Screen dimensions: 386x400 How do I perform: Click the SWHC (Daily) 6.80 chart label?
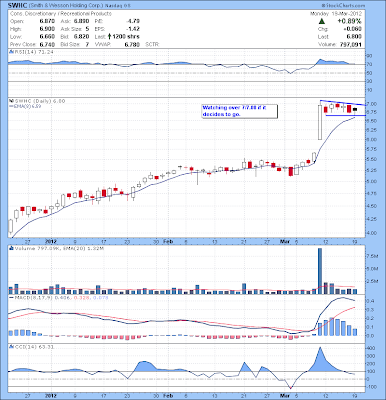[39, 101]
